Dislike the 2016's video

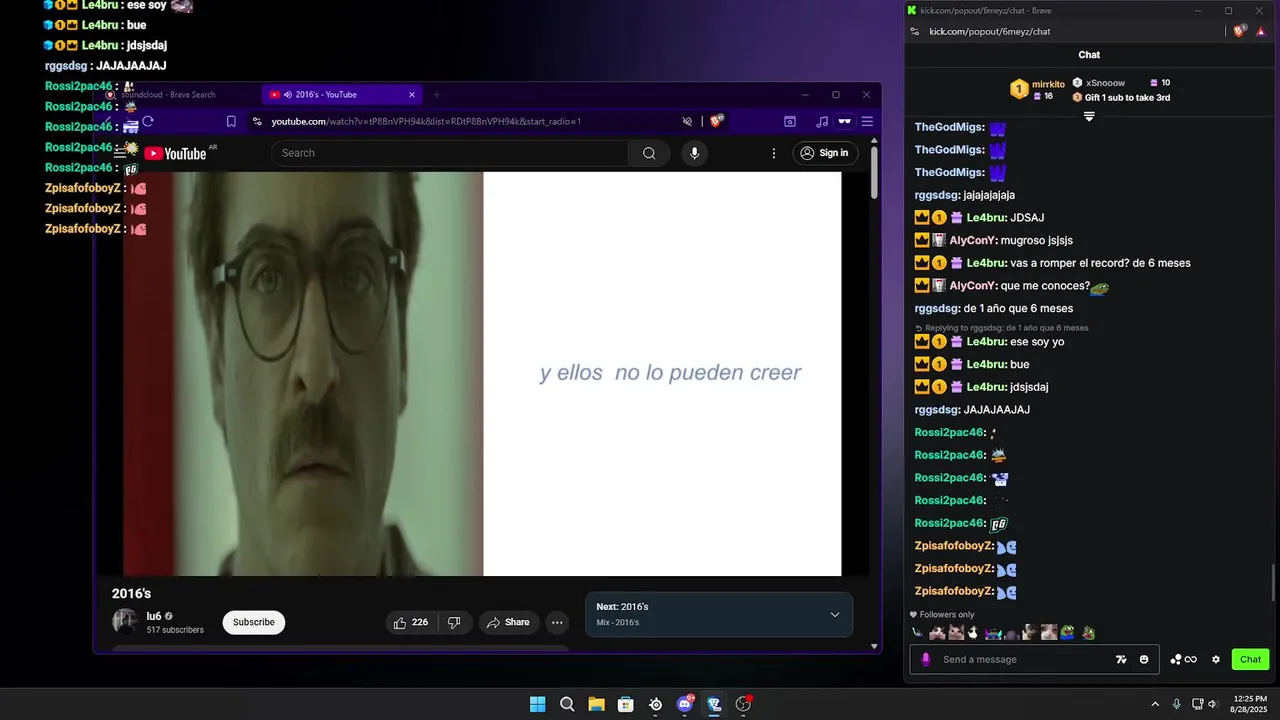click(454, 622)
